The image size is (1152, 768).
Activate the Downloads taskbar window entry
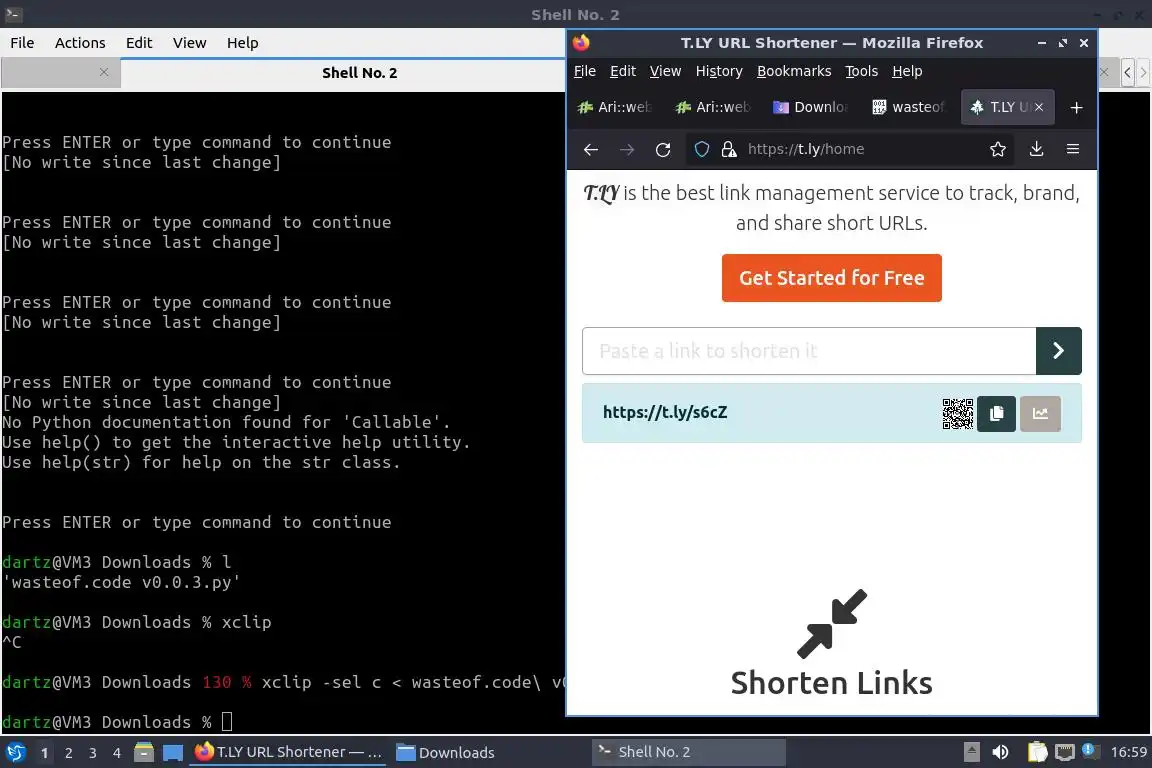coord(445,752)
